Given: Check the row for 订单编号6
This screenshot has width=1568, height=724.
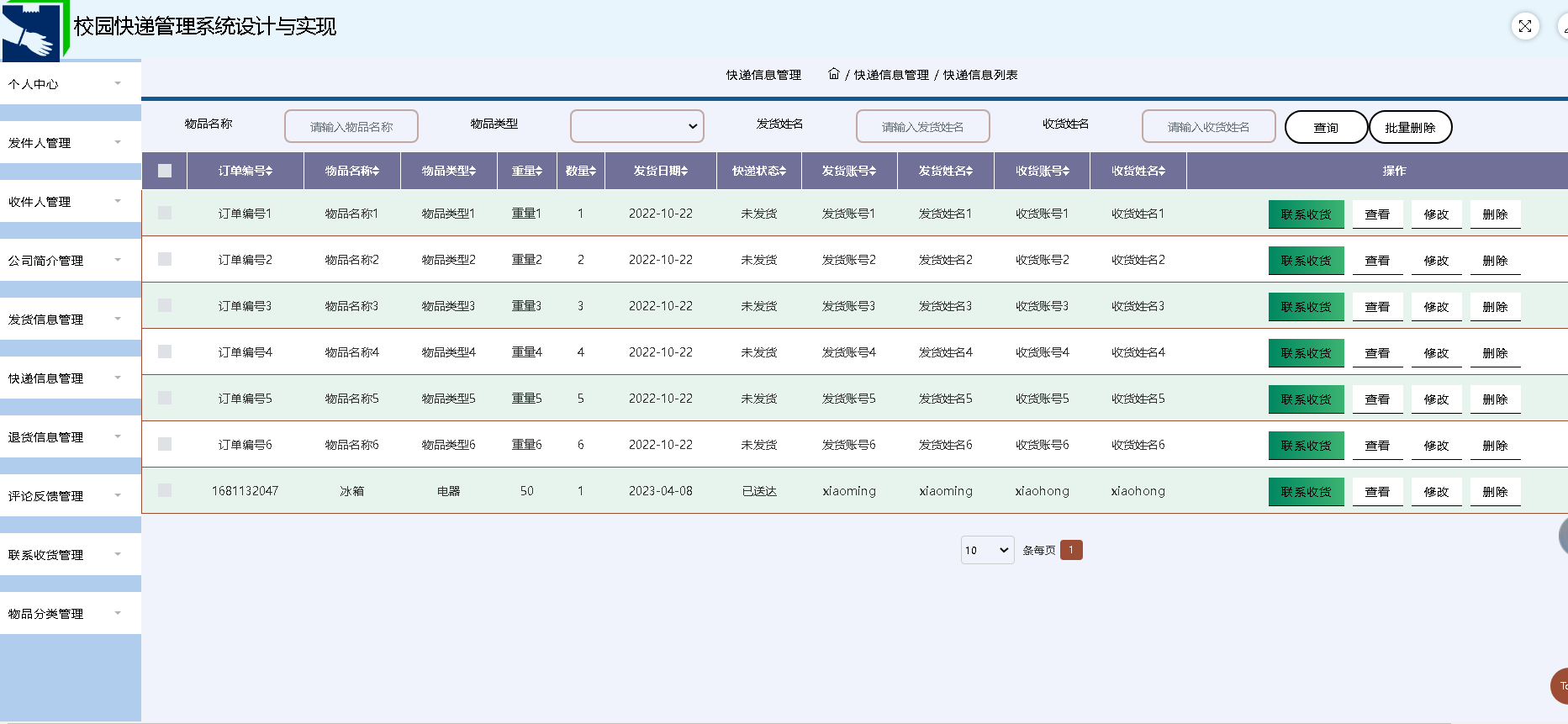Looking at the screenshot, I should [165, 444].
